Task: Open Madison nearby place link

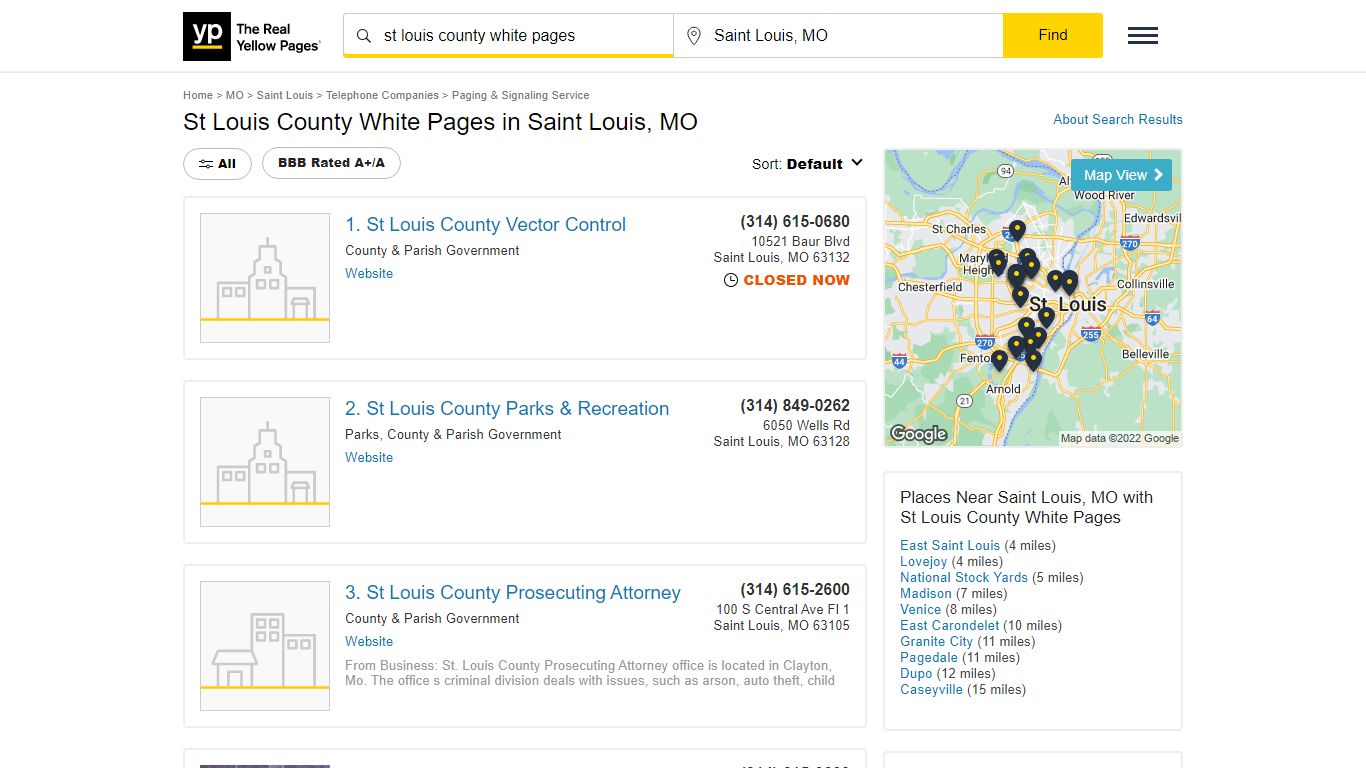Action: (x=926, y=593)
